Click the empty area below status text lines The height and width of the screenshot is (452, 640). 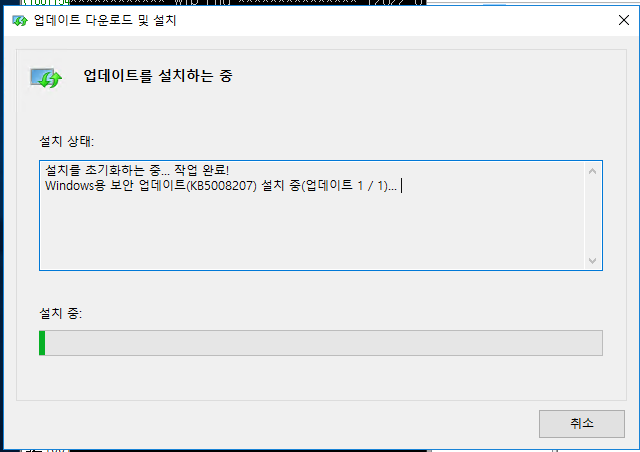coord(312,231)
